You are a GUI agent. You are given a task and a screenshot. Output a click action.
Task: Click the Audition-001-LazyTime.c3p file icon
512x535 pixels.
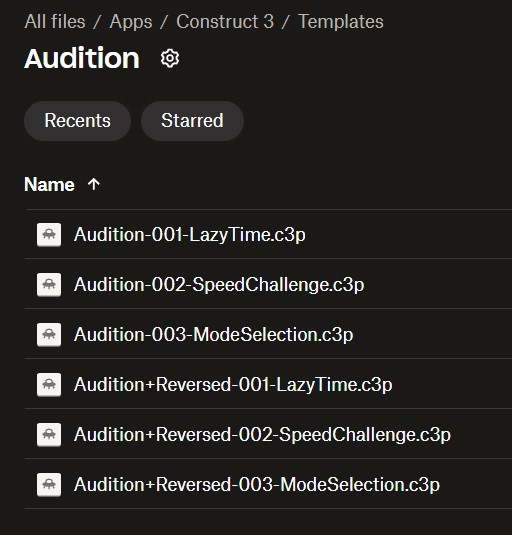49,234
